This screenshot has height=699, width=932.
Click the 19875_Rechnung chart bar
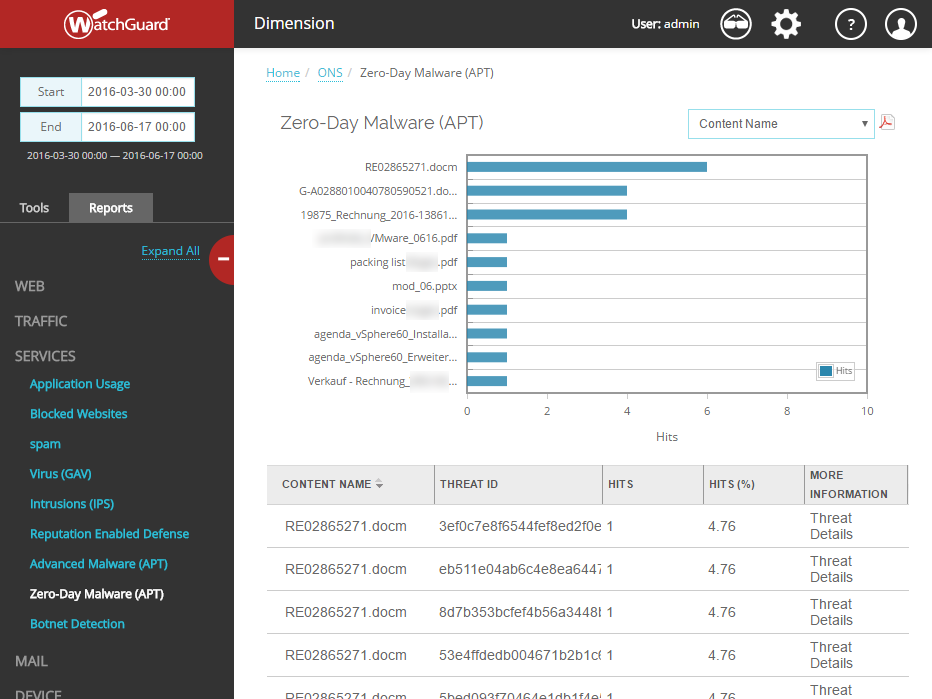click(547, 215)
